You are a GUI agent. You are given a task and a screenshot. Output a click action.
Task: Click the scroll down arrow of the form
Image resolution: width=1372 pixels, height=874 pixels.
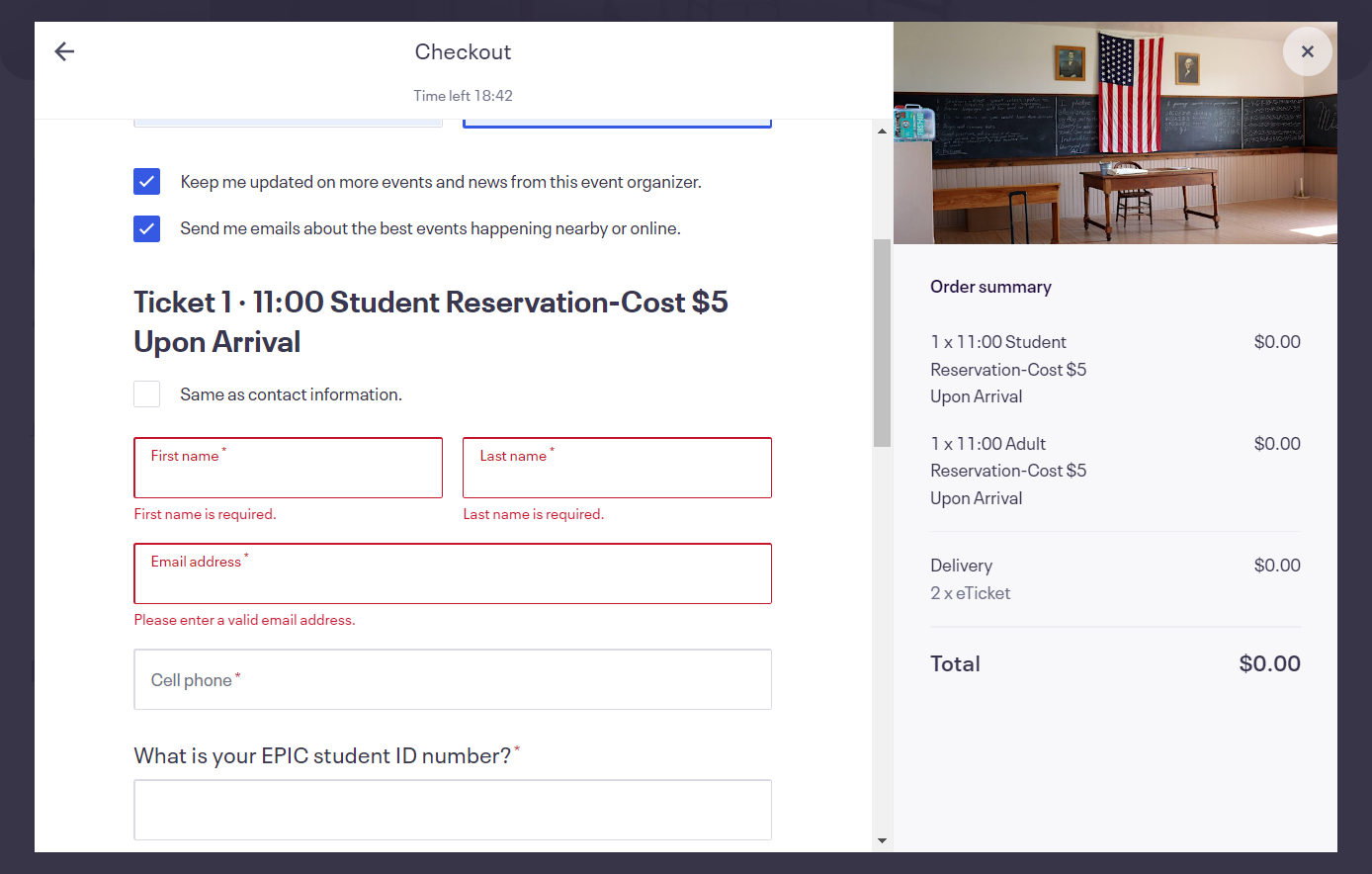click(x=882, y=841)
